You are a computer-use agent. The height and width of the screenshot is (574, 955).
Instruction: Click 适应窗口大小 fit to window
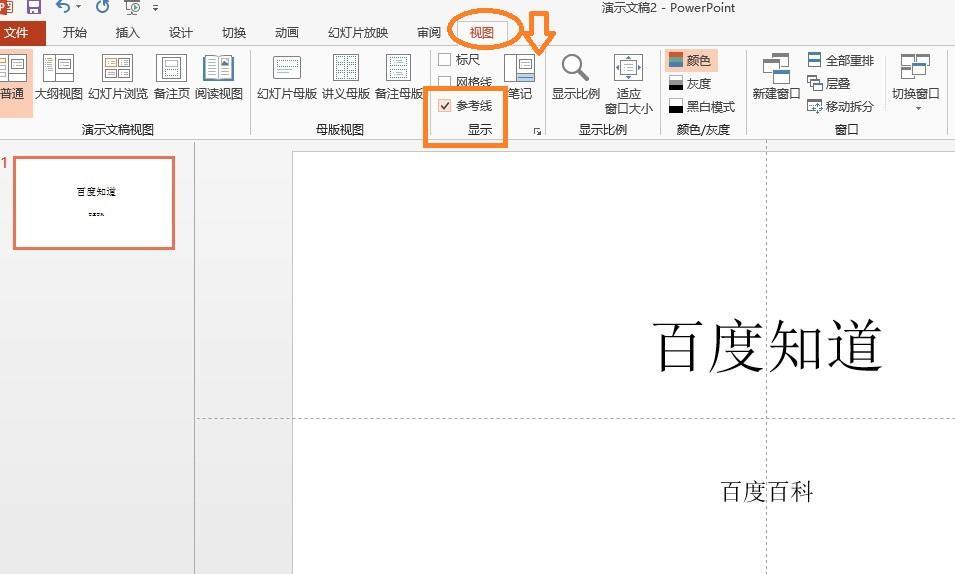(629, 84)
